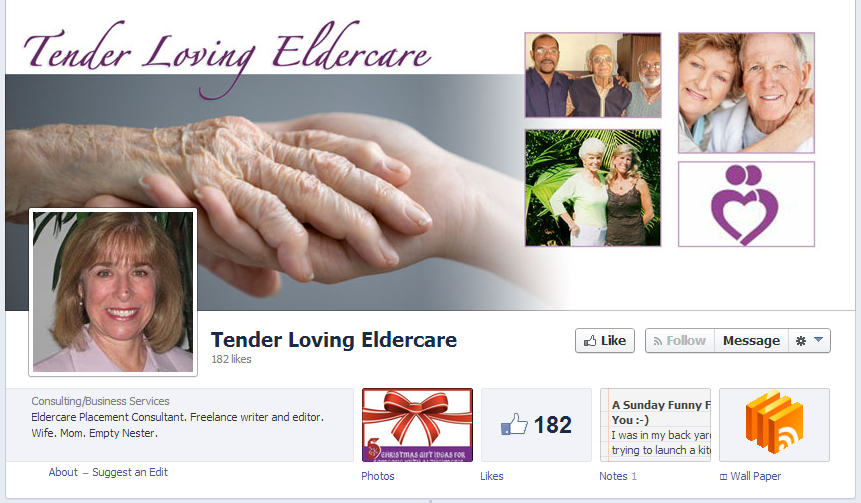Click the thumbs-up Like button
This screenshot has width=861, height=503.
pyautogui.click(x=605, y=340)
